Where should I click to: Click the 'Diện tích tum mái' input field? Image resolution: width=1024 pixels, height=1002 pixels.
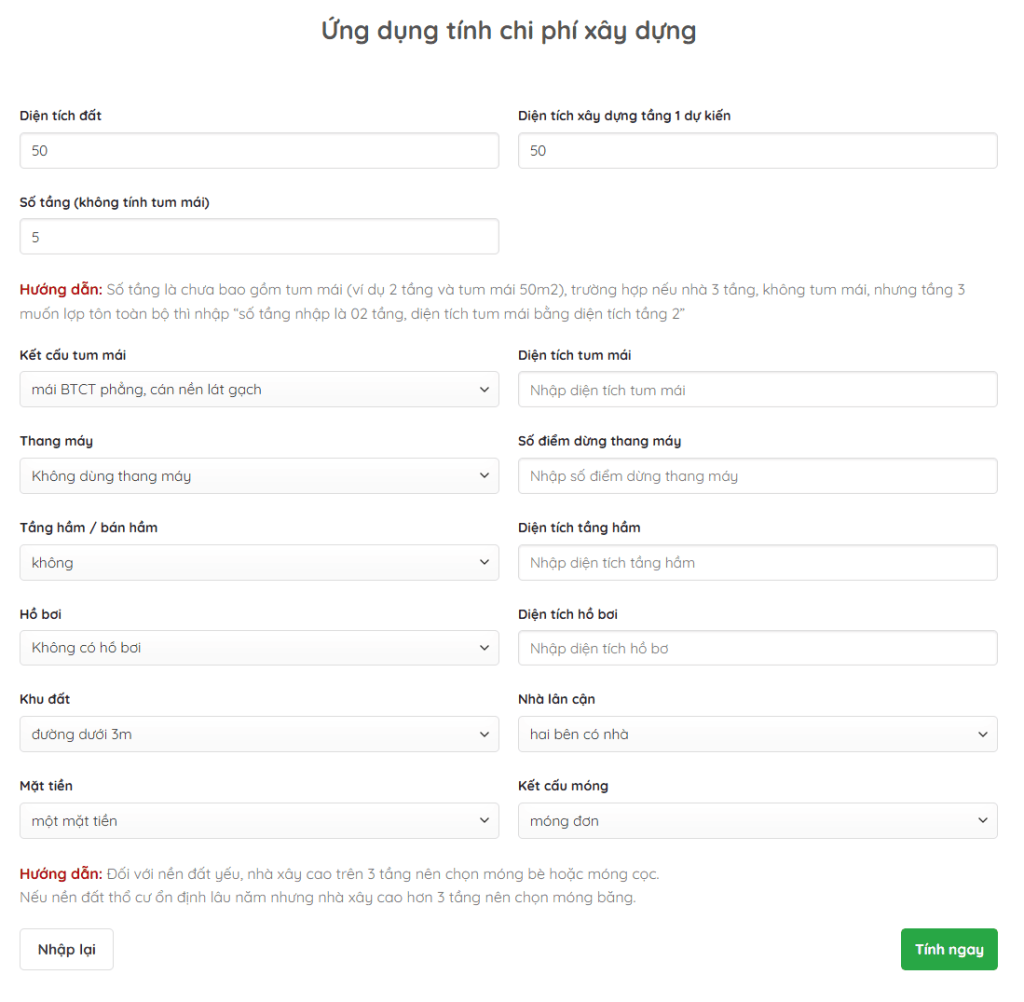point(757,390)
